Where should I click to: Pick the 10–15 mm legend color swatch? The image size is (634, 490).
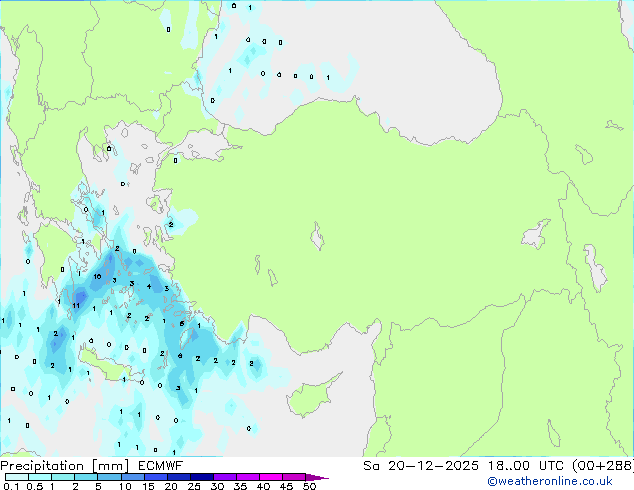click(x=133, y=477)
